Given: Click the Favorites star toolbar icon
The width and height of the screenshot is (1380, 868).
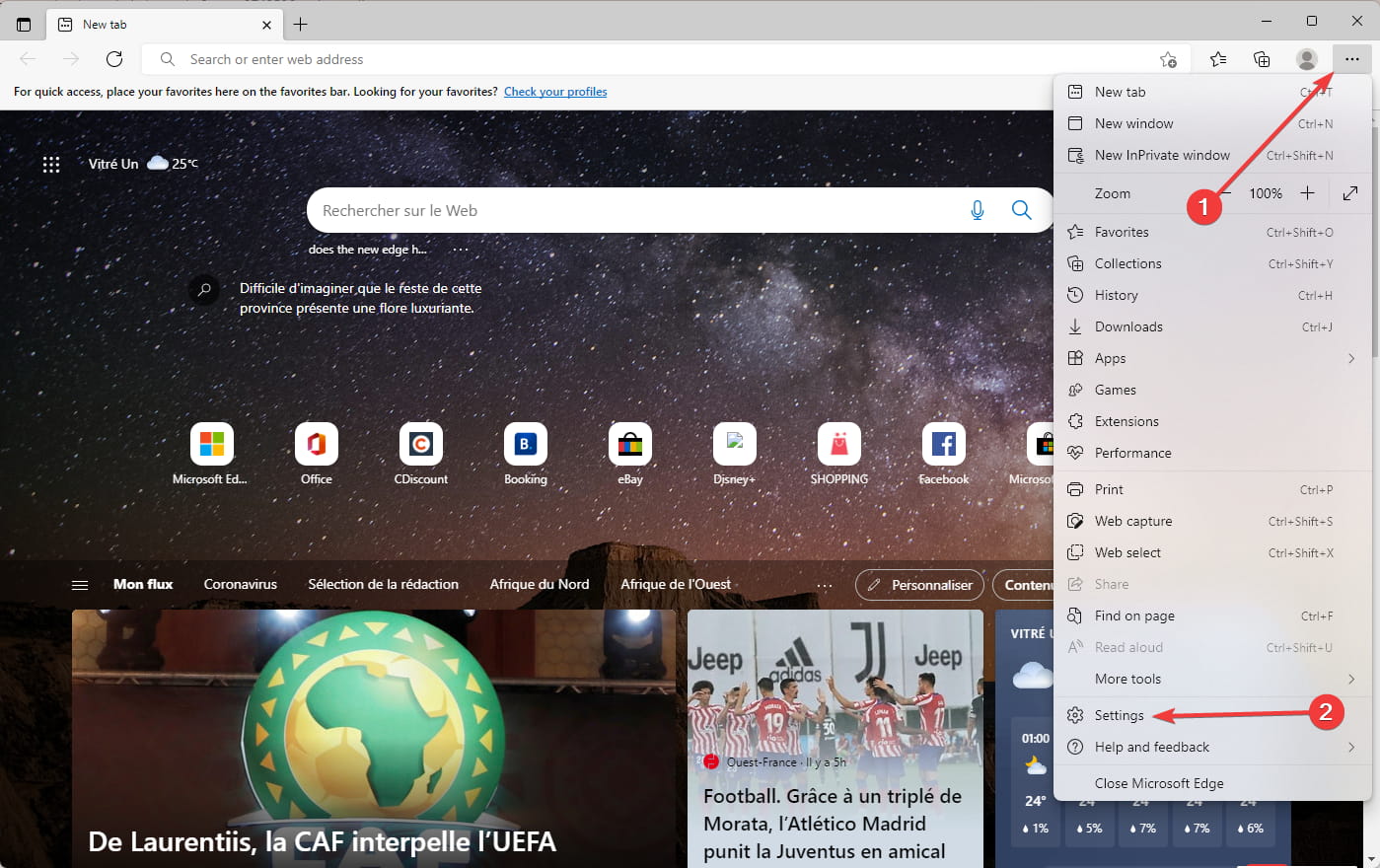Looking at the screenshot, I should point(1218,59).
